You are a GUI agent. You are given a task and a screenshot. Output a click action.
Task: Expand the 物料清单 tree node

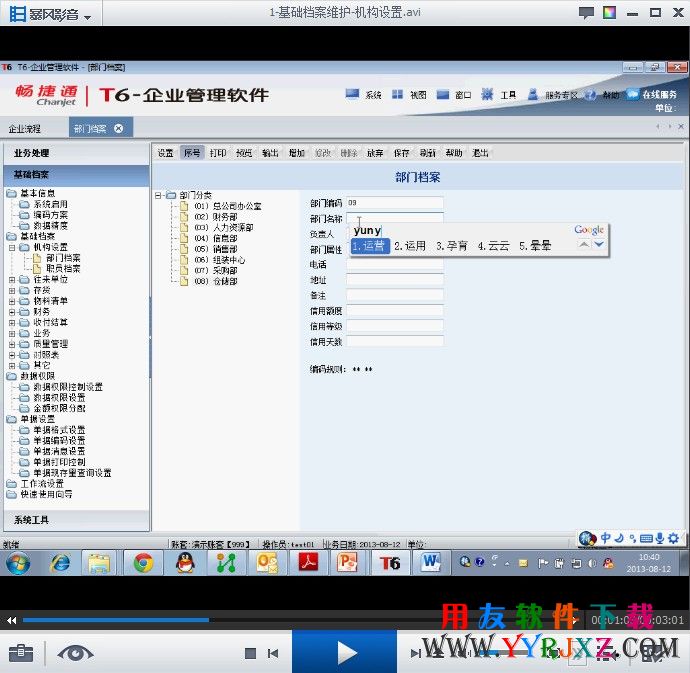tap(12, 301)
